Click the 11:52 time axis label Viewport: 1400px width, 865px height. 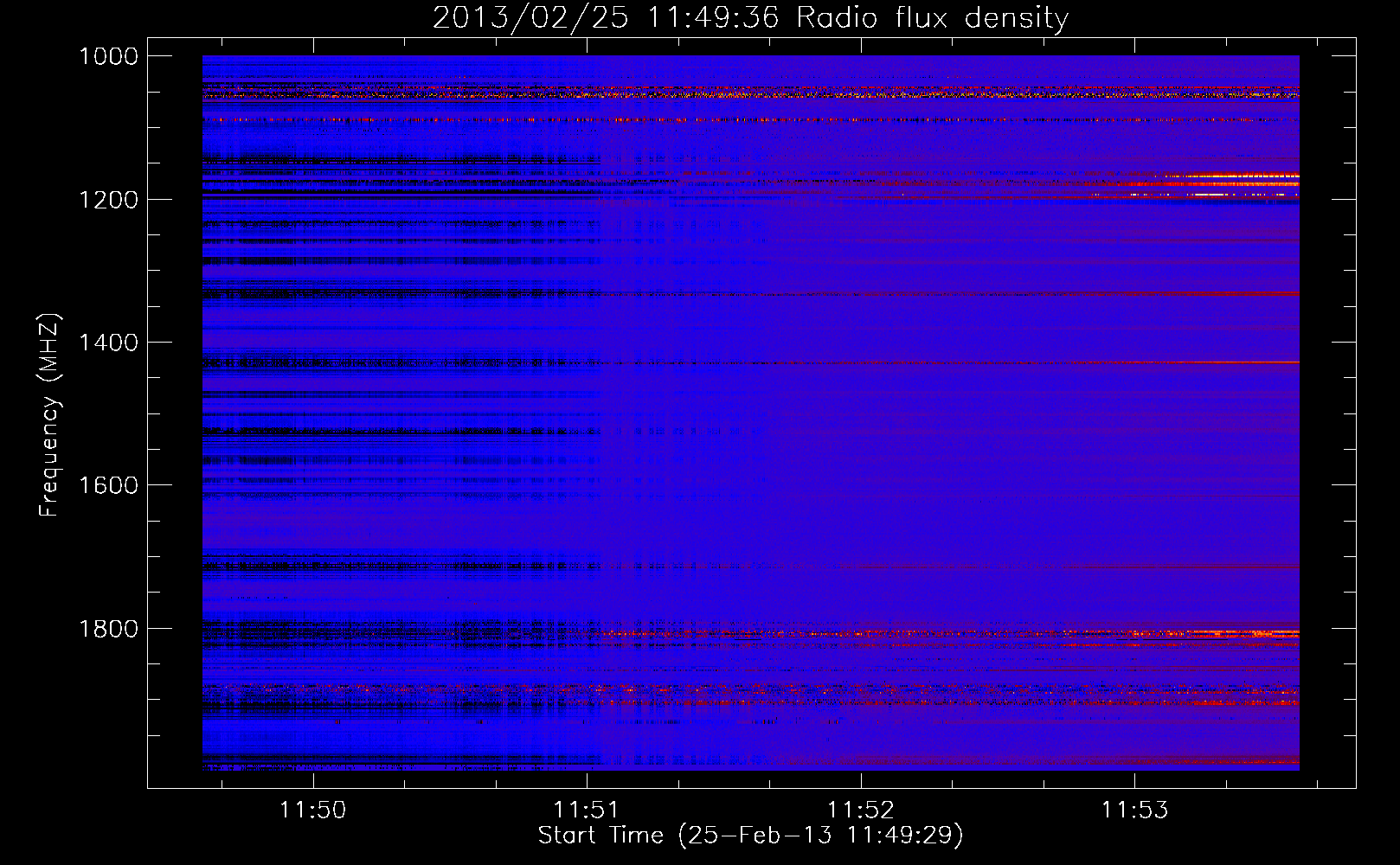tap(860, 810)
